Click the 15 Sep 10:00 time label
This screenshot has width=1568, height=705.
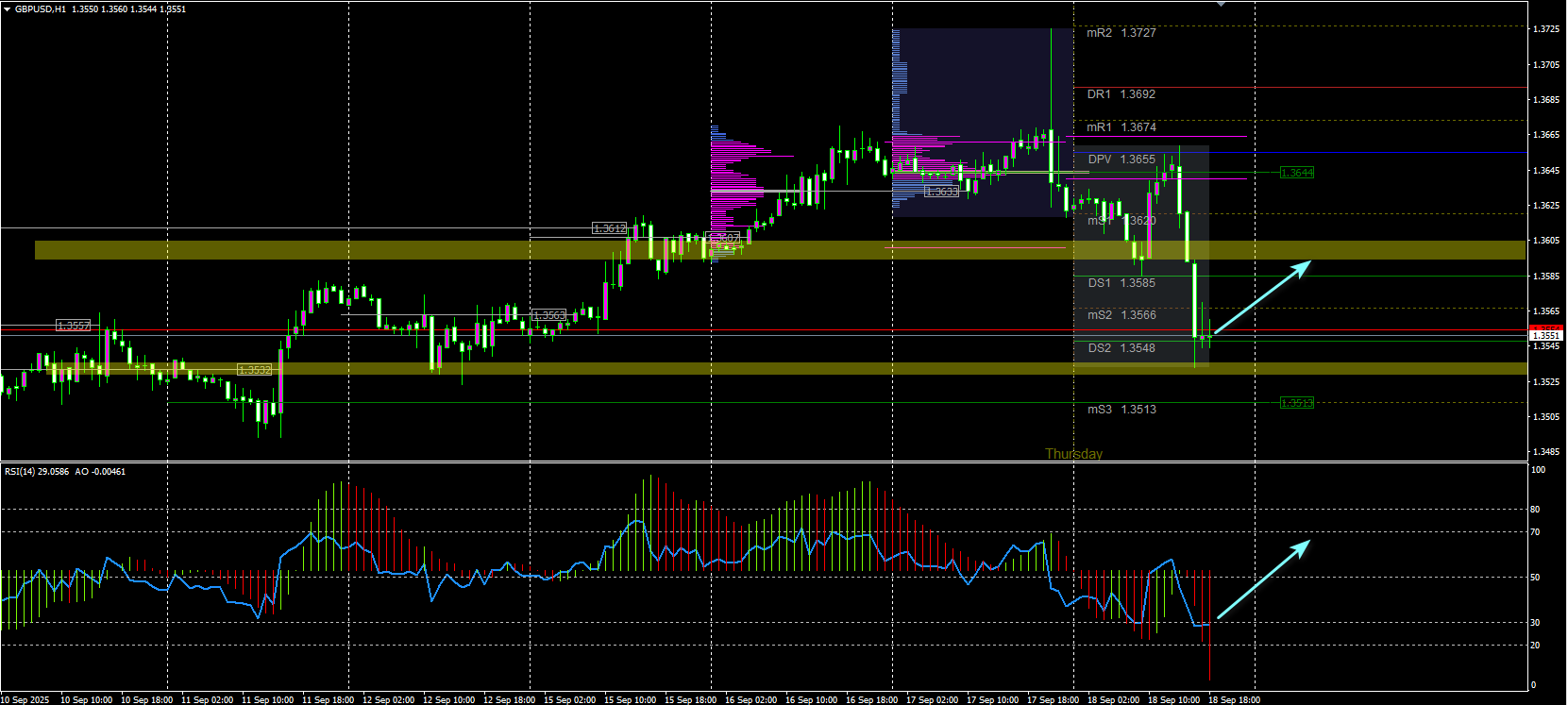coord(630,699)
